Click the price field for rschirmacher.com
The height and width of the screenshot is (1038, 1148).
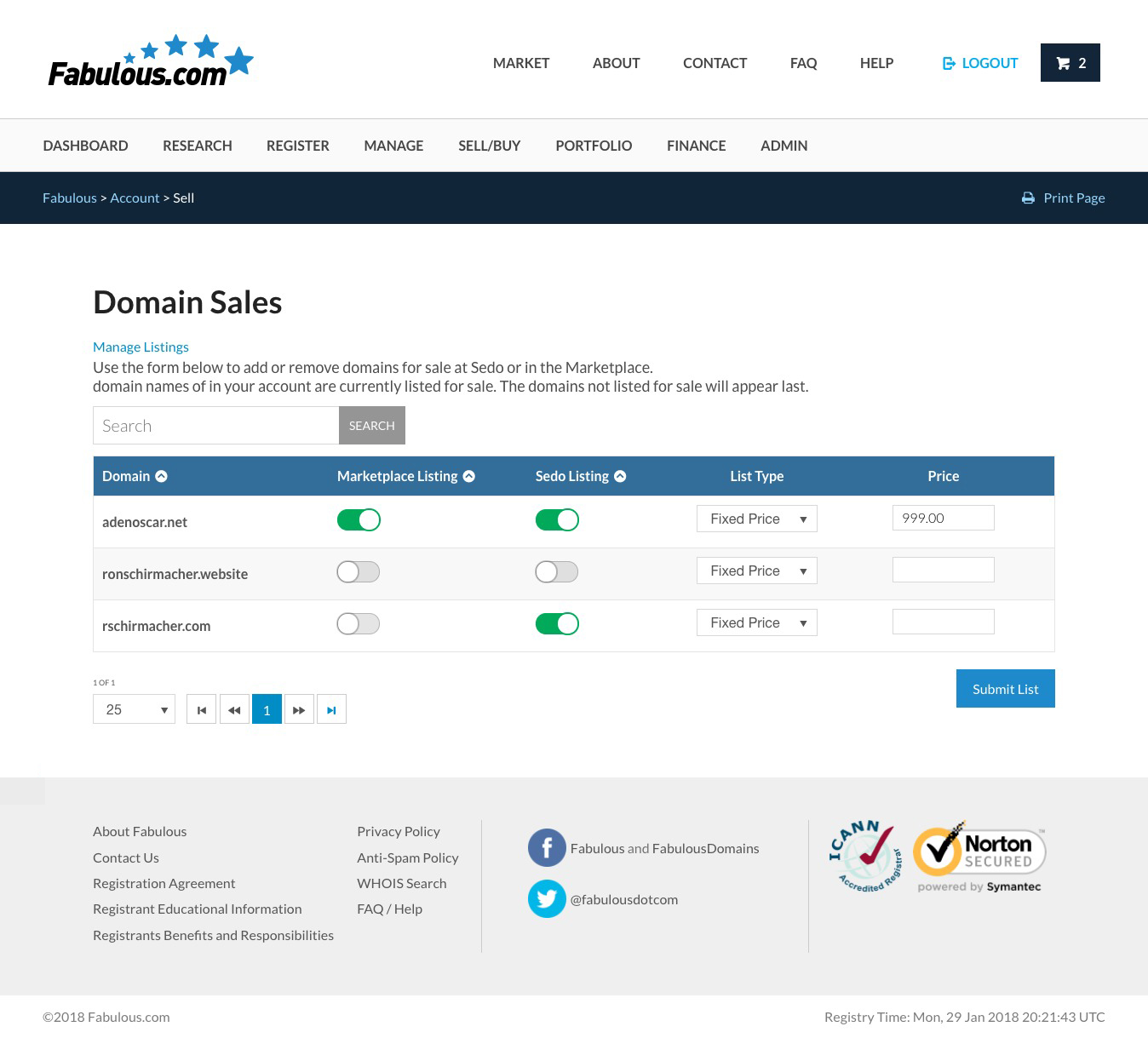(944, 622)
